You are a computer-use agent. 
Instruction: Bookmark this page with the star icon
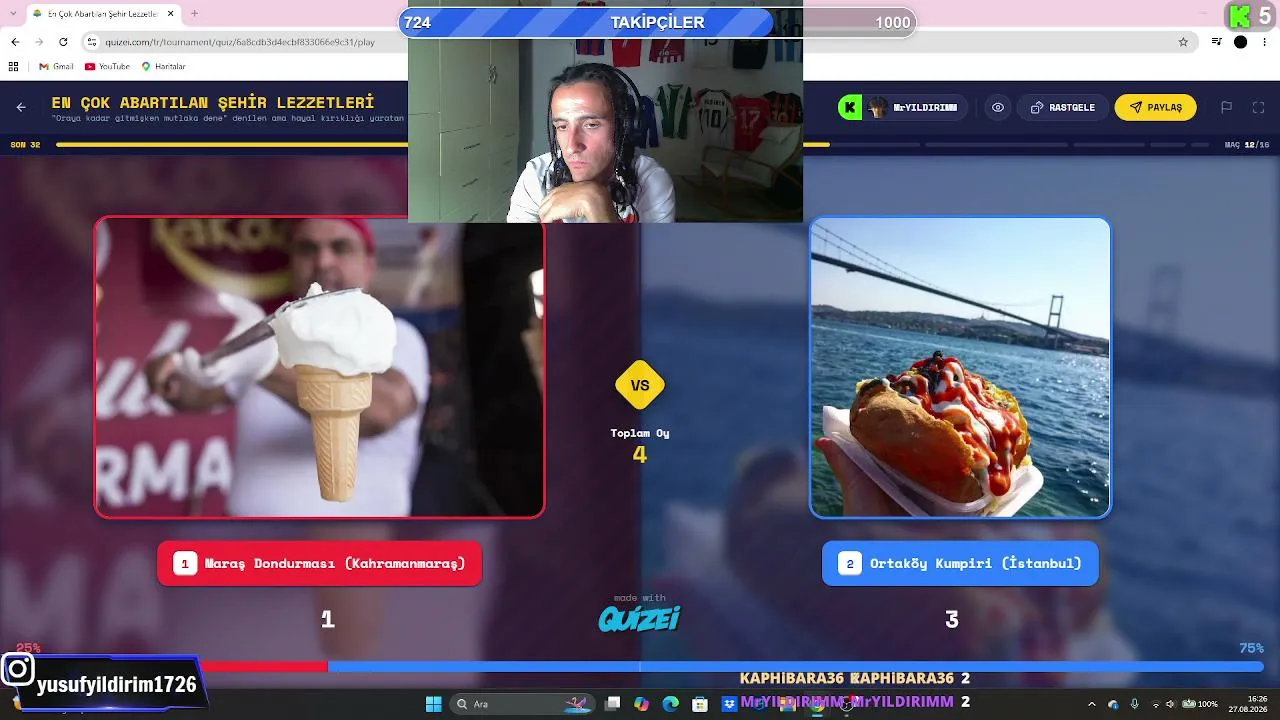pyautogui.click(x=1183, y=42)
